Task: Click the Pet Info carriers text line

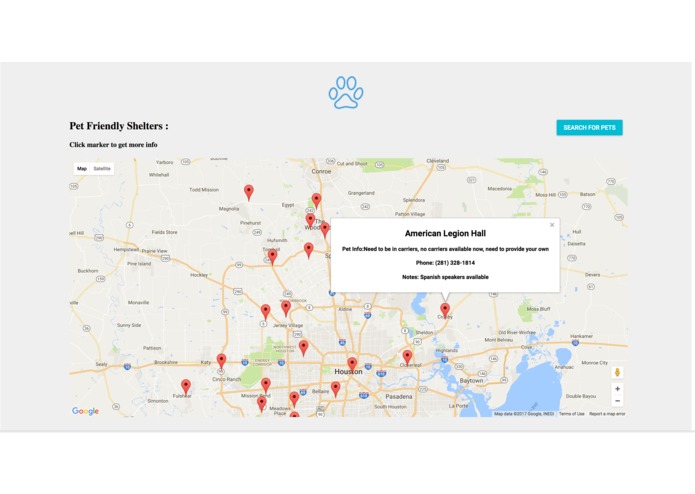Action: (x=445, y=249)
